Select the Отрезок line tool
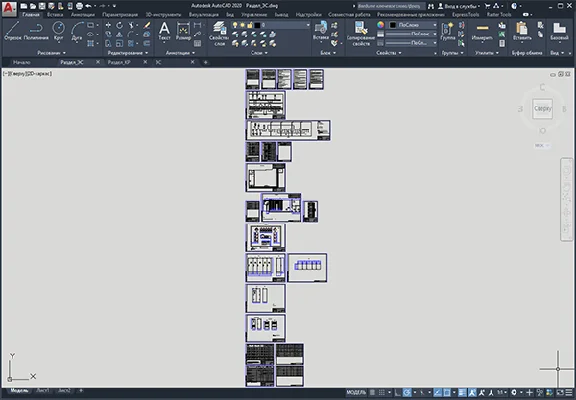 (12, 31)
